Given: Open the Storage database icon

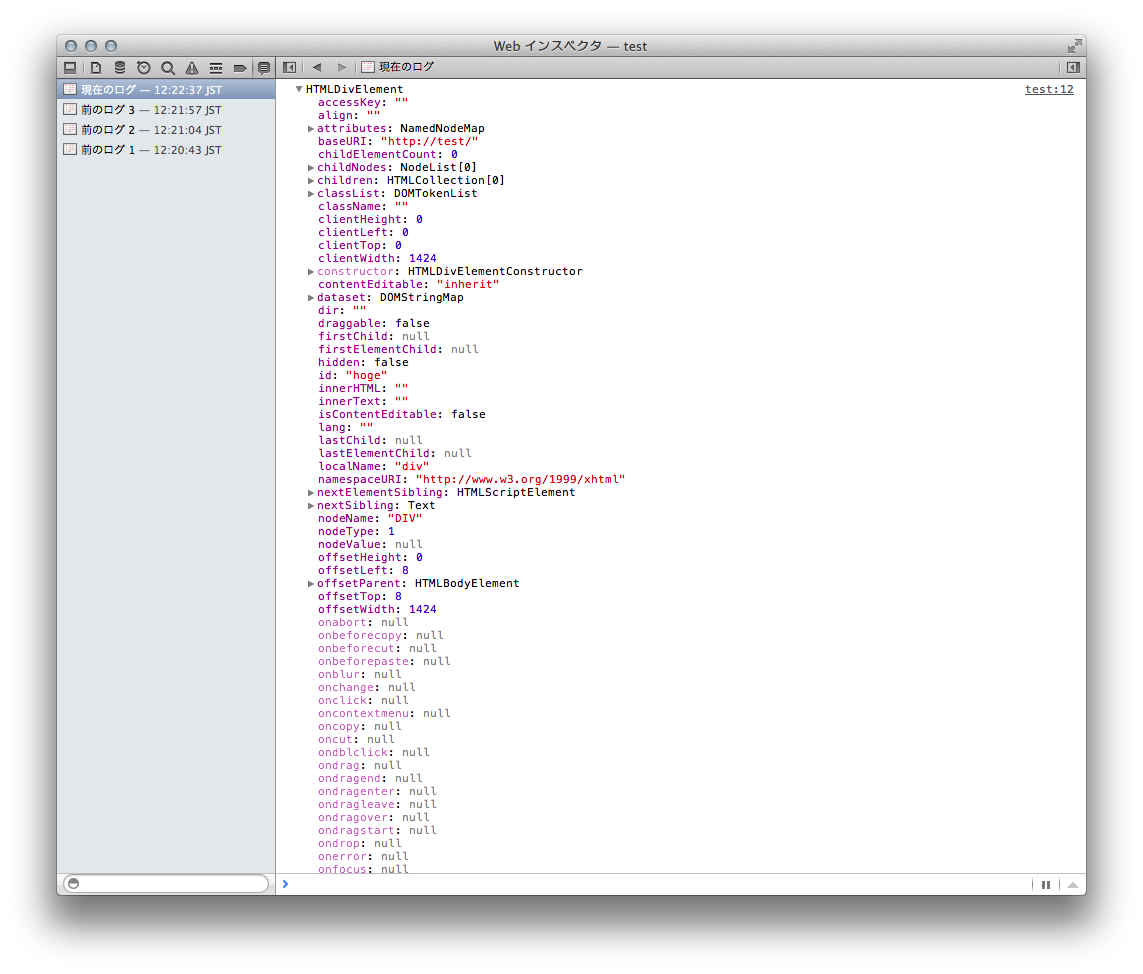Looking at the screenshot, I should 120,68.
